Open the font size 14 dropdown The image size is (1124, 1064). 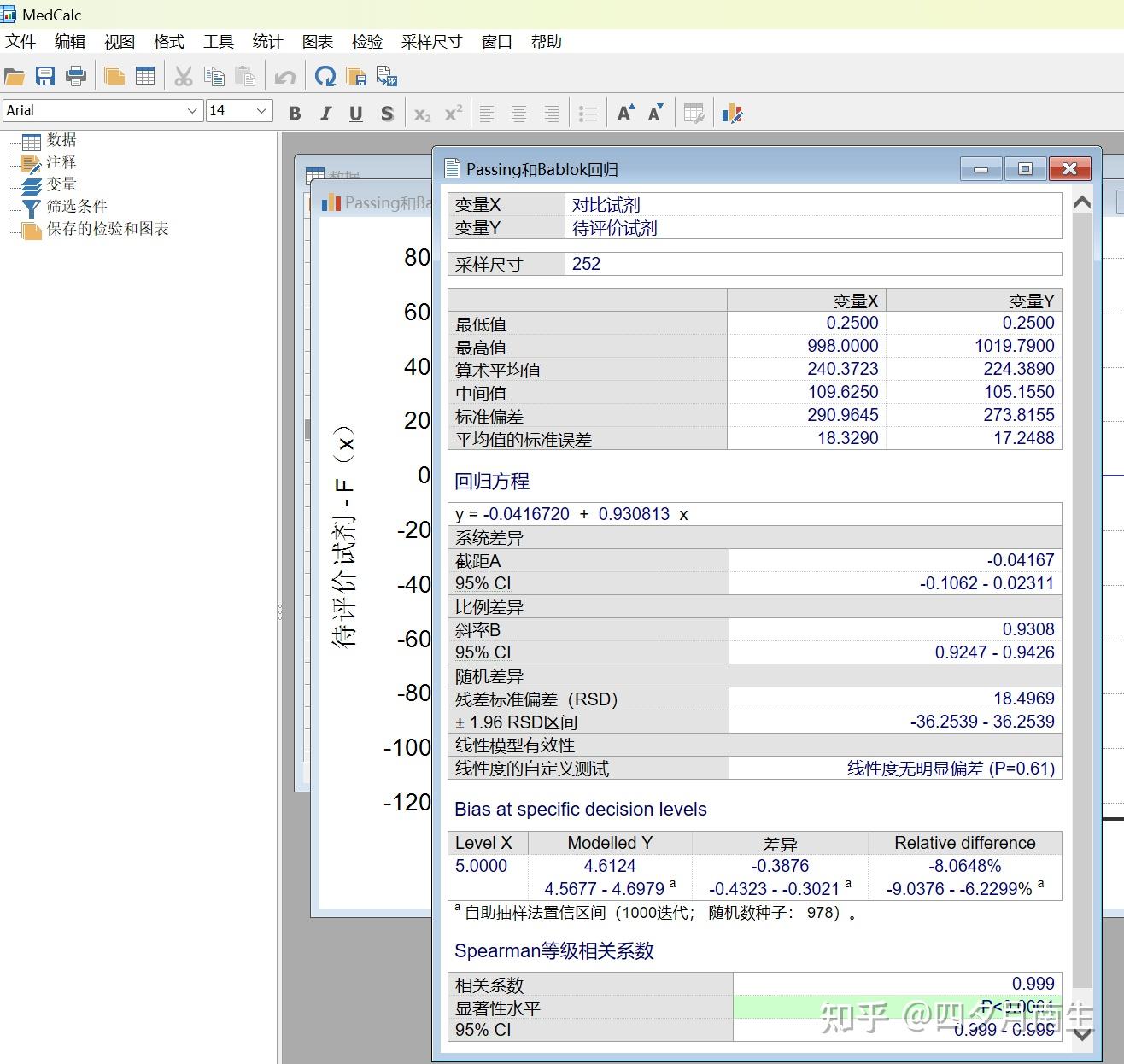(261, 110)
